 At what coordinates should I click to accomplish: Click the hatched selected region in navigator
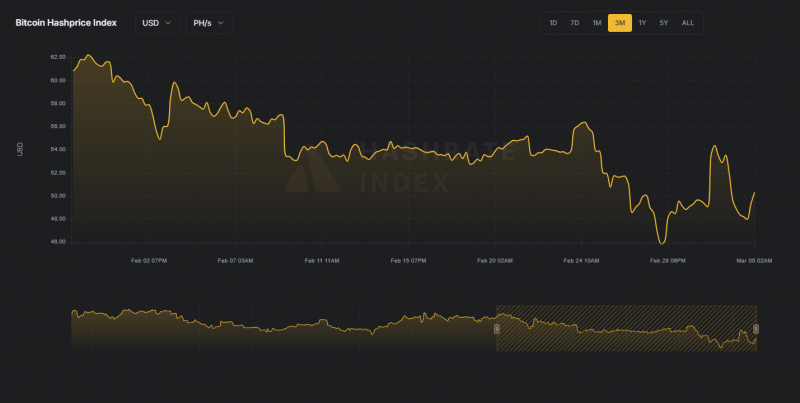point(627,329)
